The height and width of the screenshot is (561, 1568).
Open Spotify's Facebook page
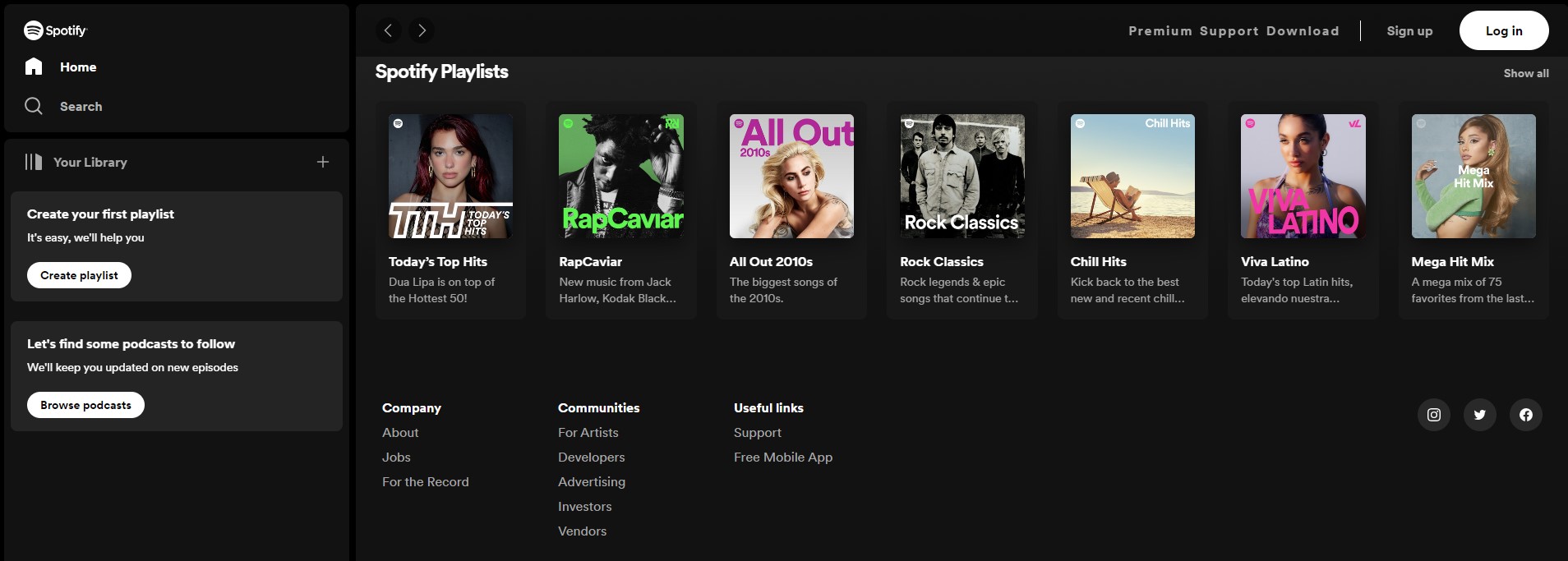click(1526, 415)
